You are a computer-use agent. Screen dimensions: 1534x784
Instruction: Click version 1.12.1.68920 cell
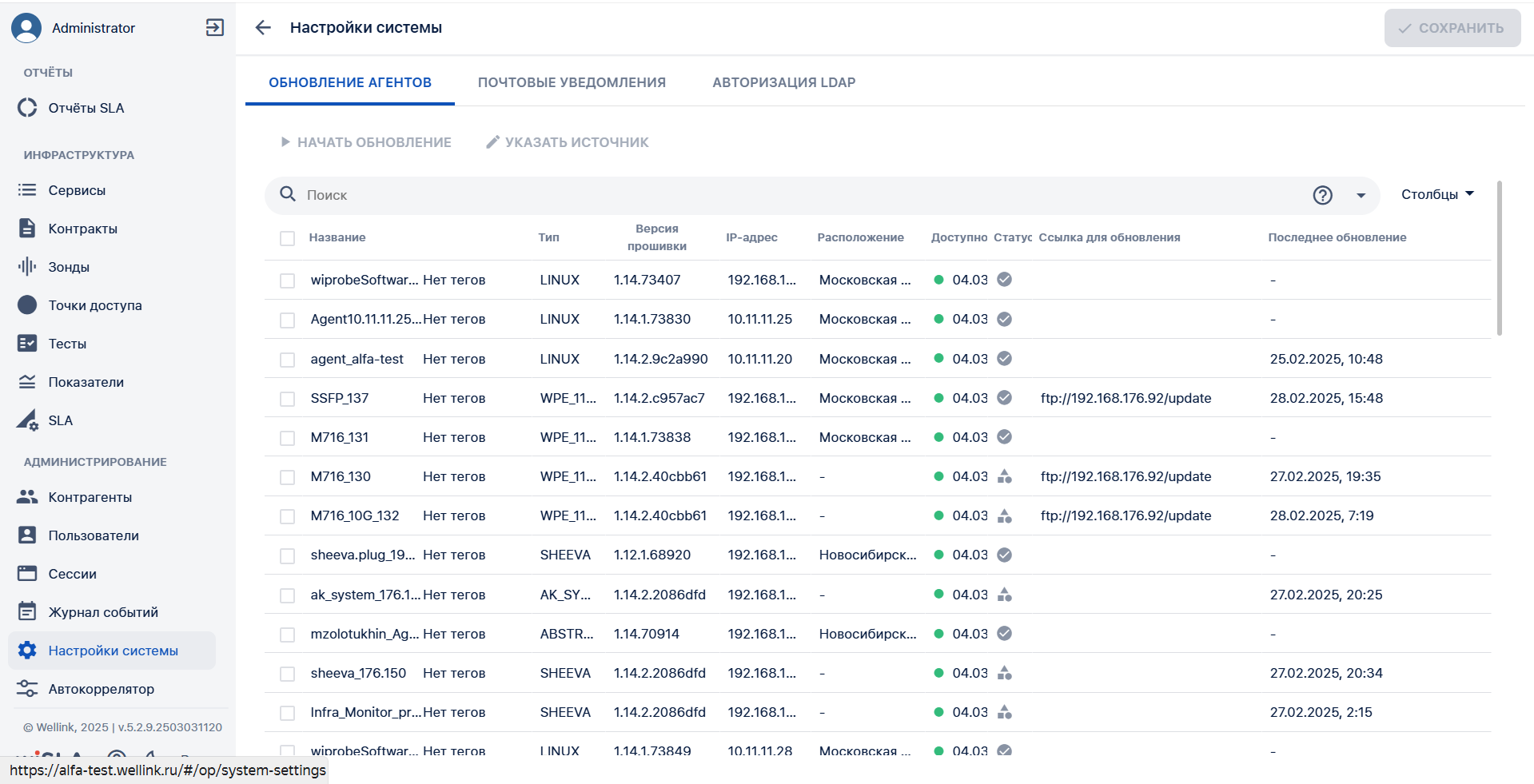(652, 555)
